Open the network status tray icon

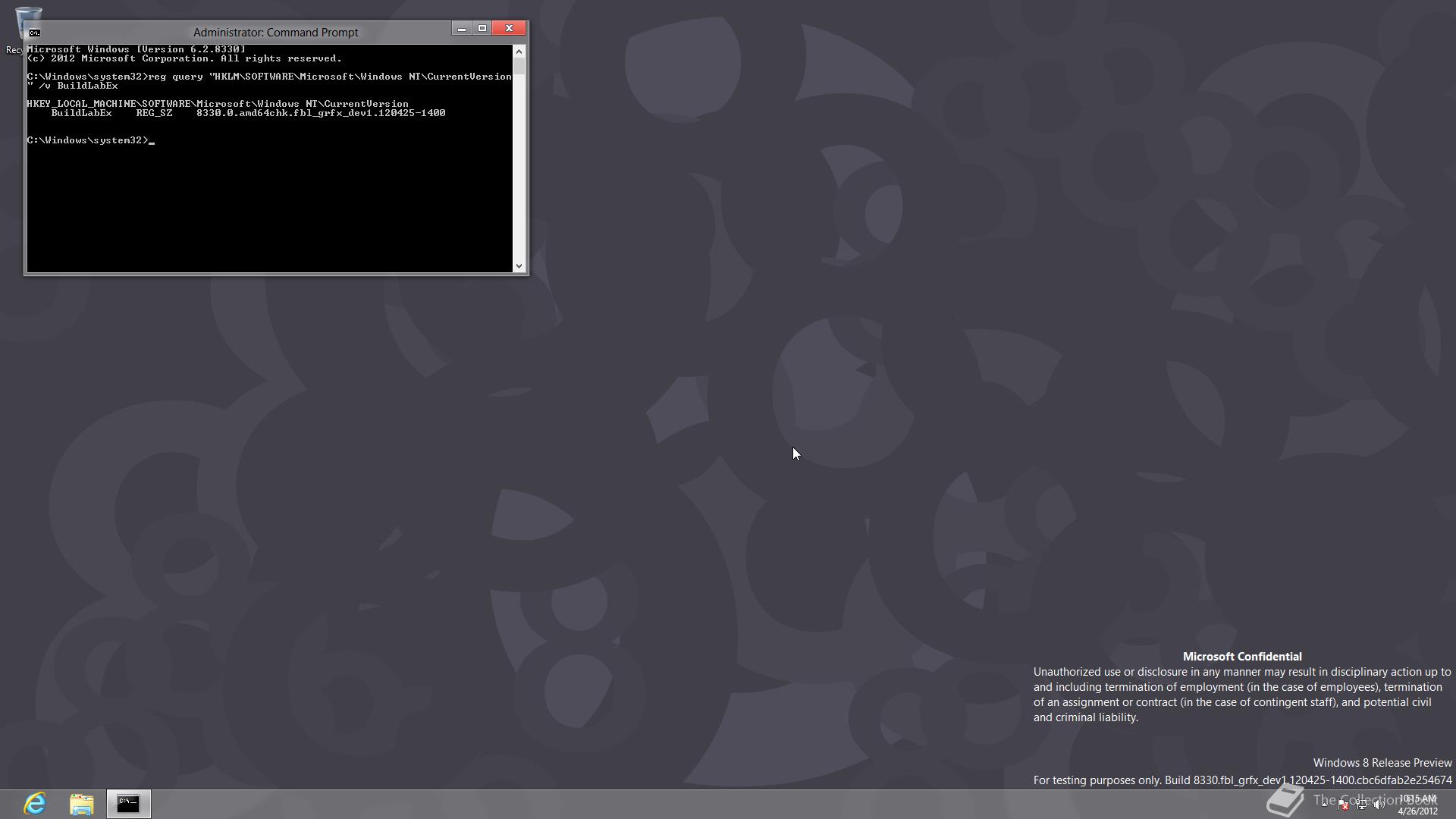(x=1361, y=805)
